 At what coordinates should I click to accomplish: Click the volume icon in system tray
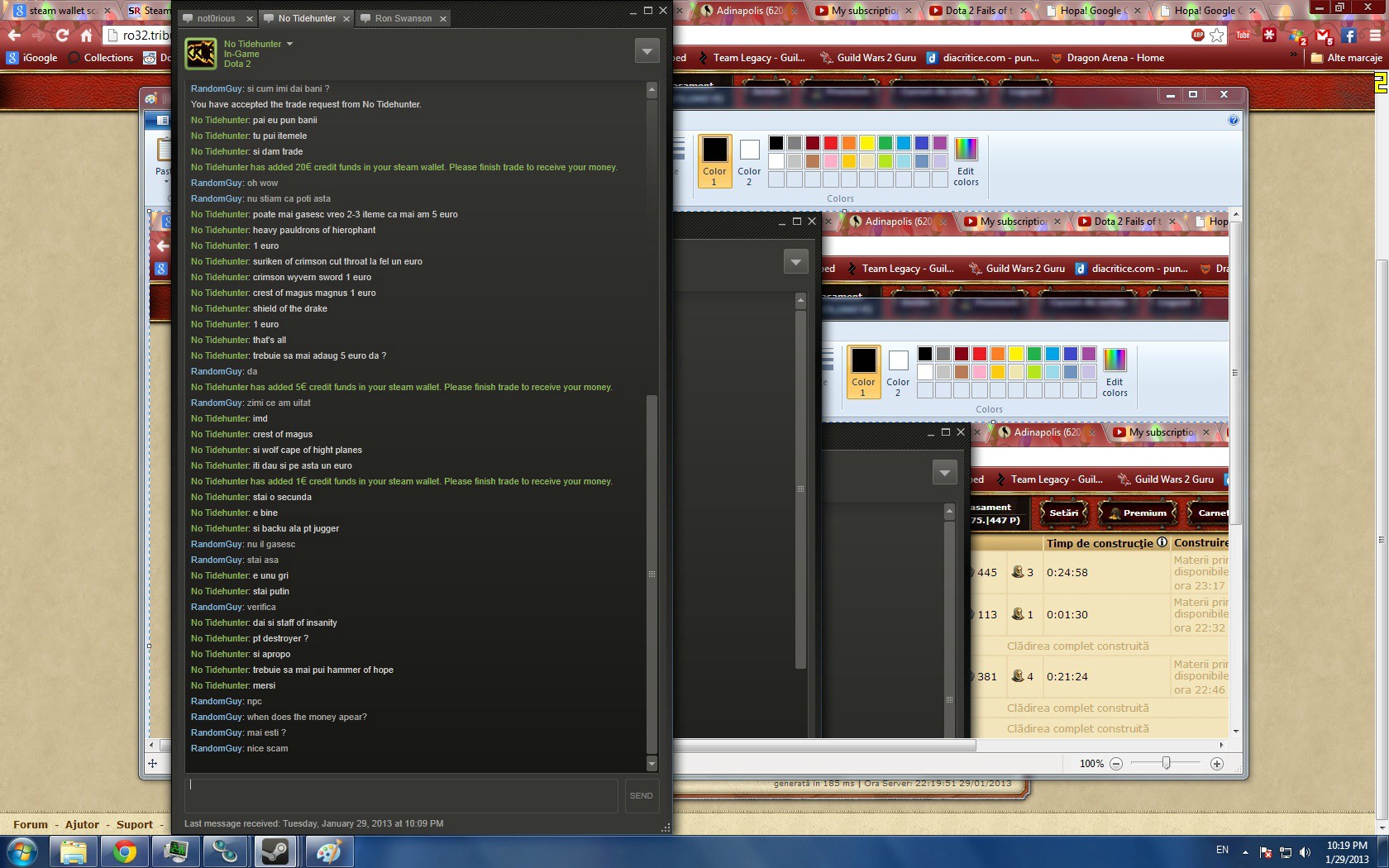(1305, 852)
